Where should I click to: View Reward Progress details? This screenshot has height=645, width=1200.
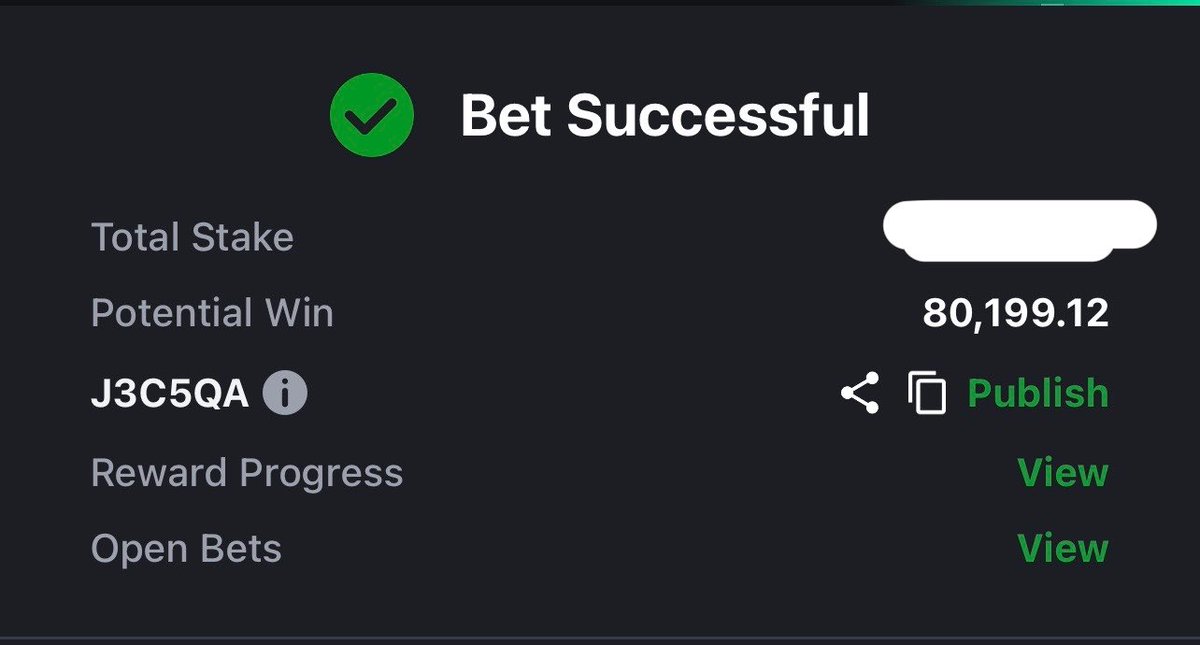1063,472
